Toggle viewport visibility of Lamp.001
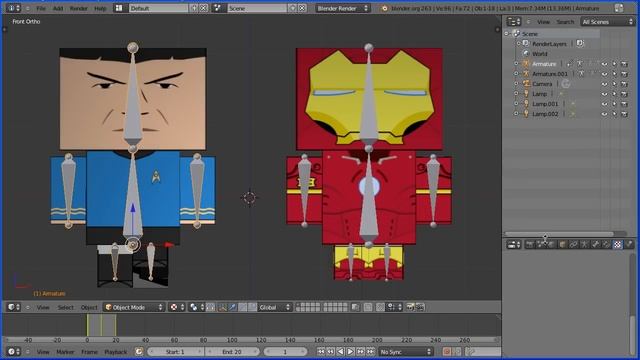Viewport: 640px width, 360px height. pos(604,104)
